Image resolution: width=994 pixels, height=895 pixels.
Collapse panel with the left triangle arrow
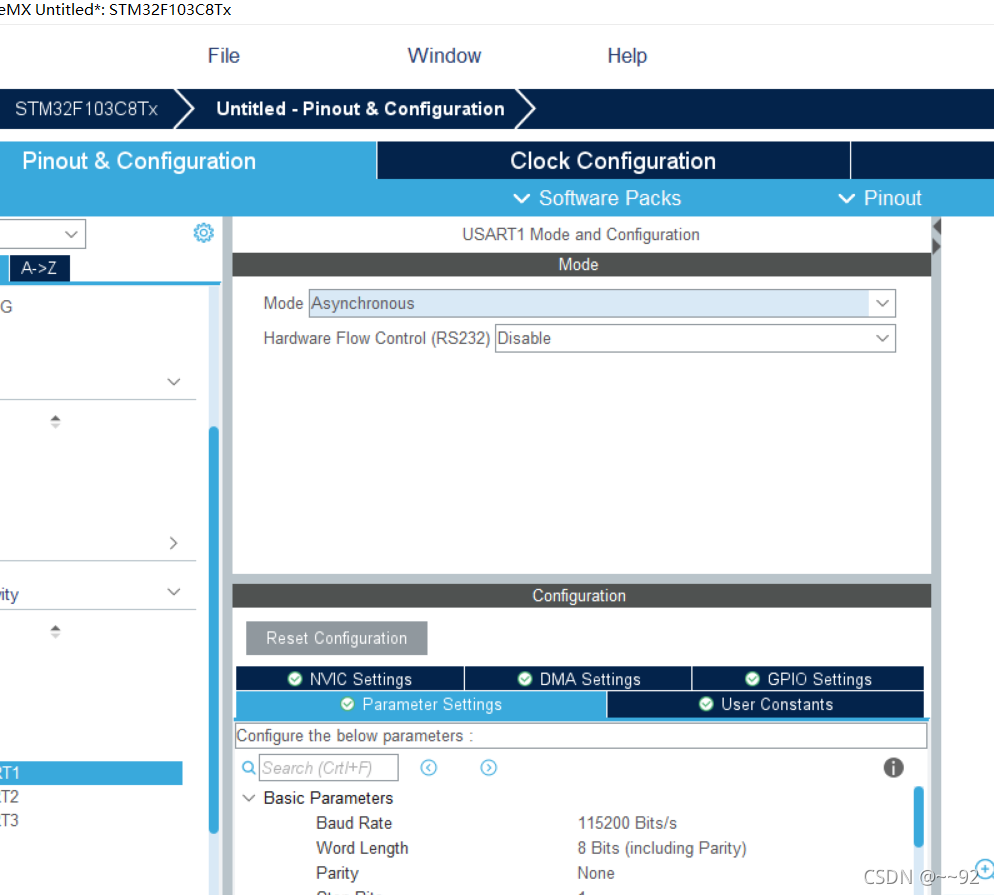tap(937, 226)
